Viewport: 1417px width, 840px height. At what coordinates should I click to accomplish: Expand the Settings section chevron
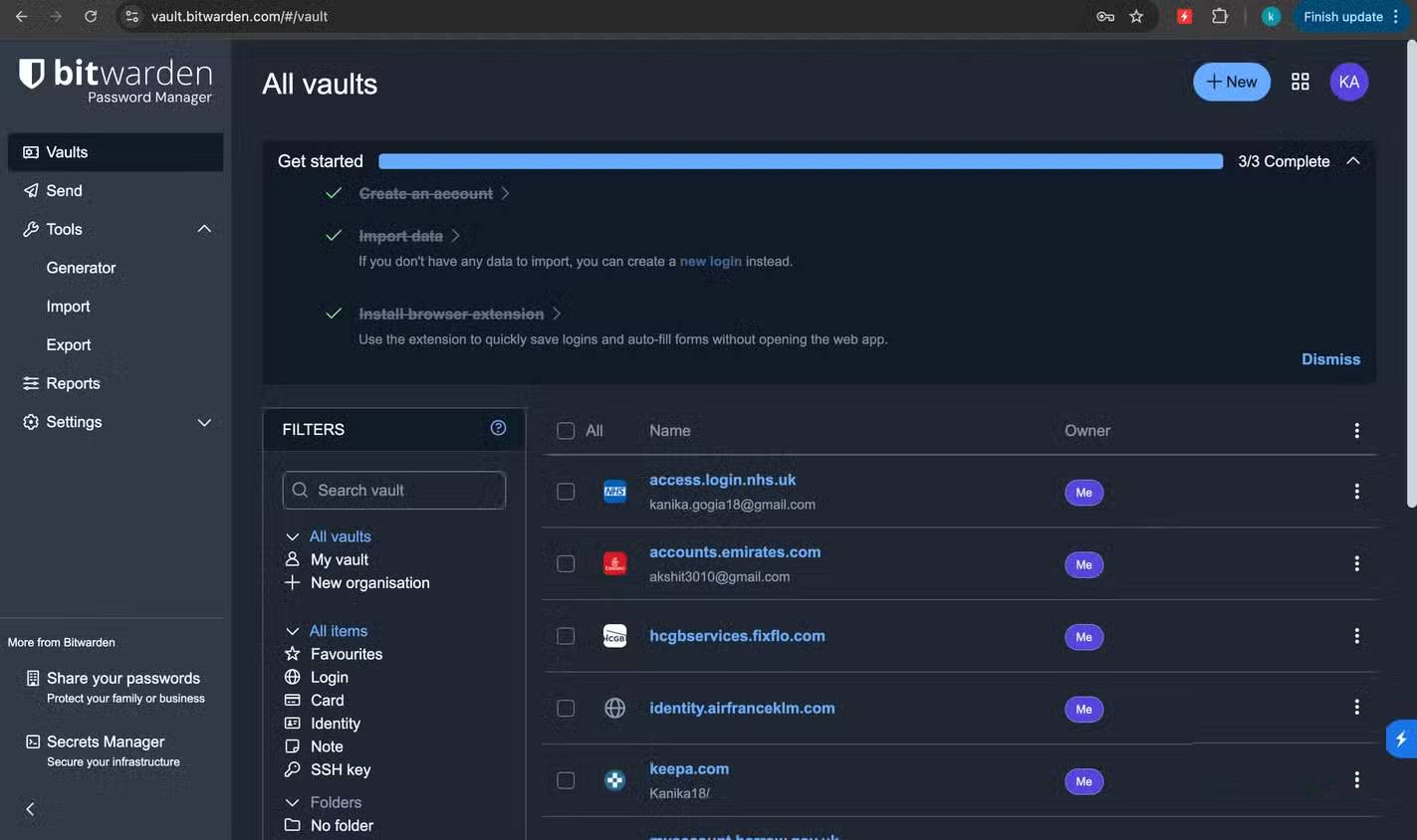pyautogui.click(x=204, y=422)
